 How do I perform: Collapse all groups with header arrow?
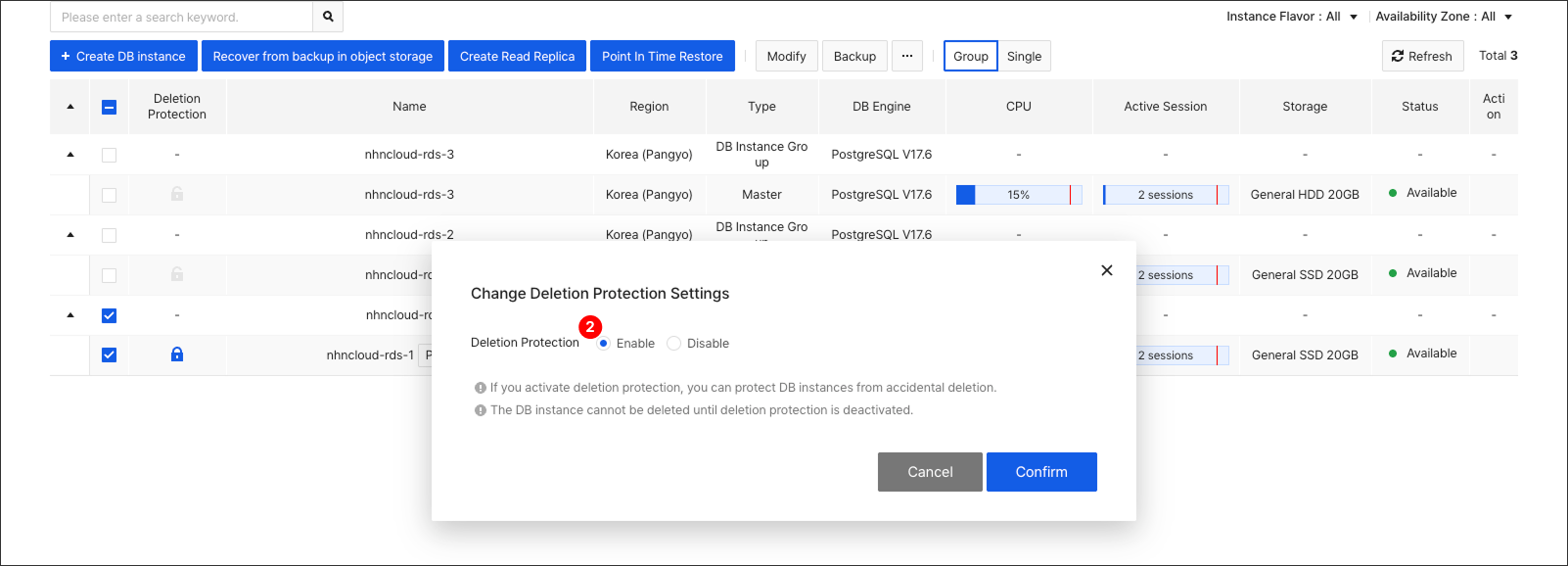pos(70,107)
